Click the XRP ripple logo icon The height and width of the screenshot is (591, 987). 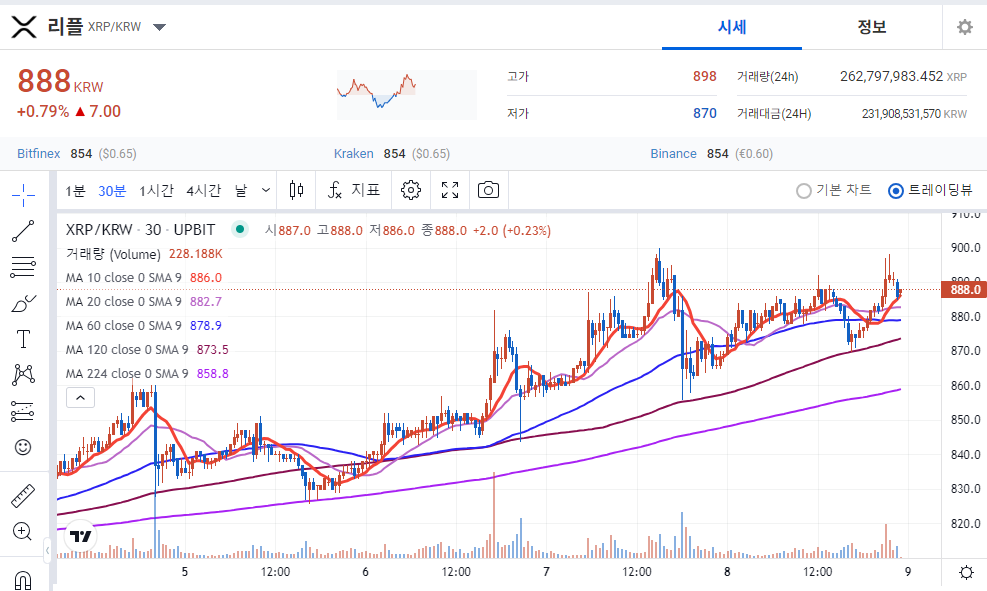click(24, 27)
